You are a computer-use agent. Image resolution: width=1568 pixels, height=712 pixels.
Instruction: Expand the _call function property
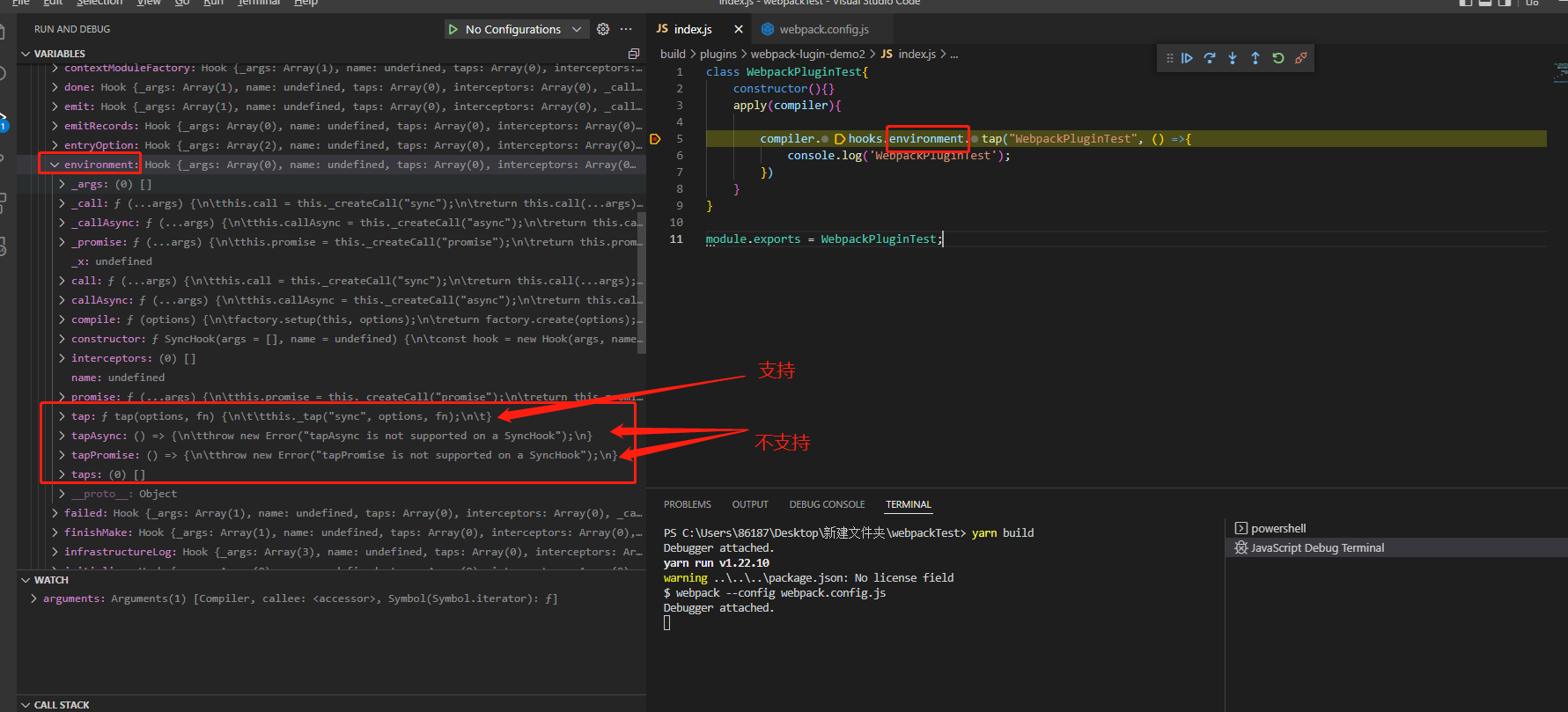tap(62, 203)
